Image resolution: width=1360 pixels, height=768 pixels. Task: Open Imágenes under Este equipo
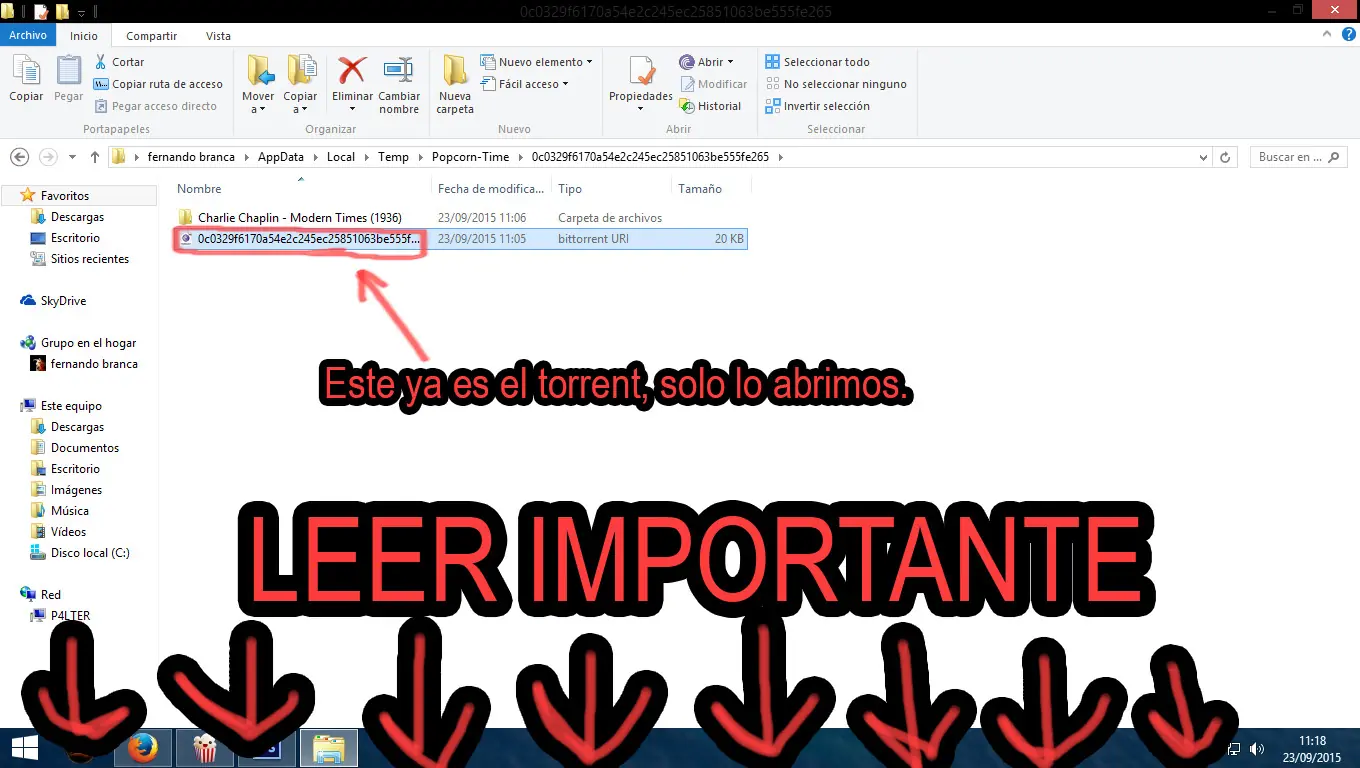point(76,490)
